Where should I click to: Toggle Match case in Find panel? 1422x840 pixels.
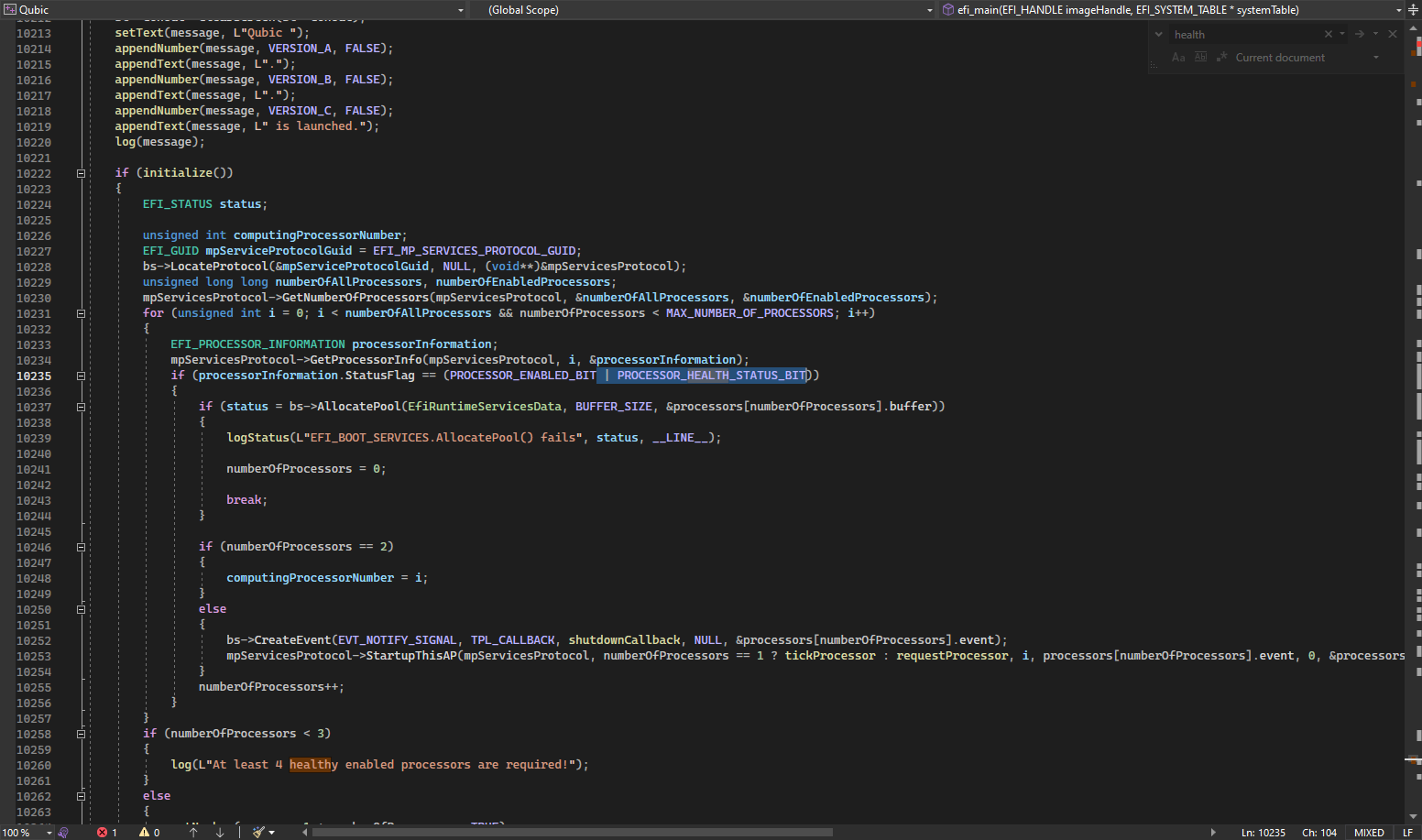point(1178,58)
